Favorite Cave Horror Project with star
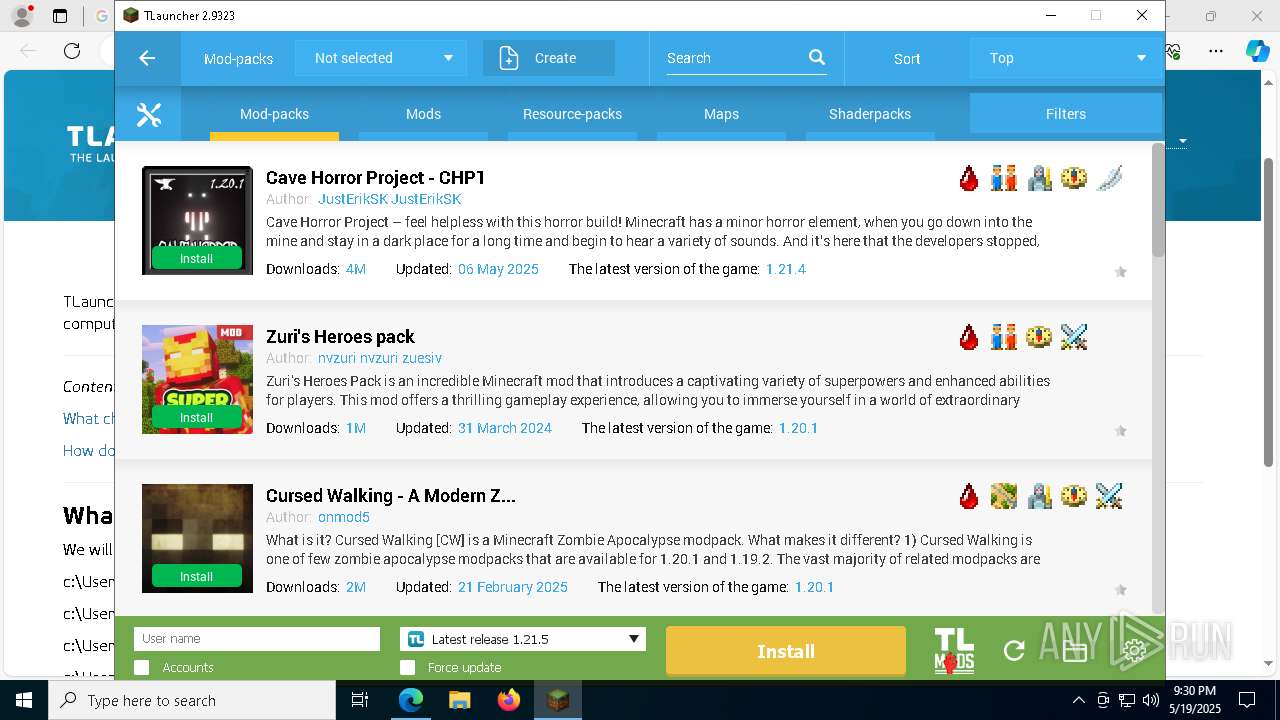The image size is (1280, 720). [x=1121, y=272]
